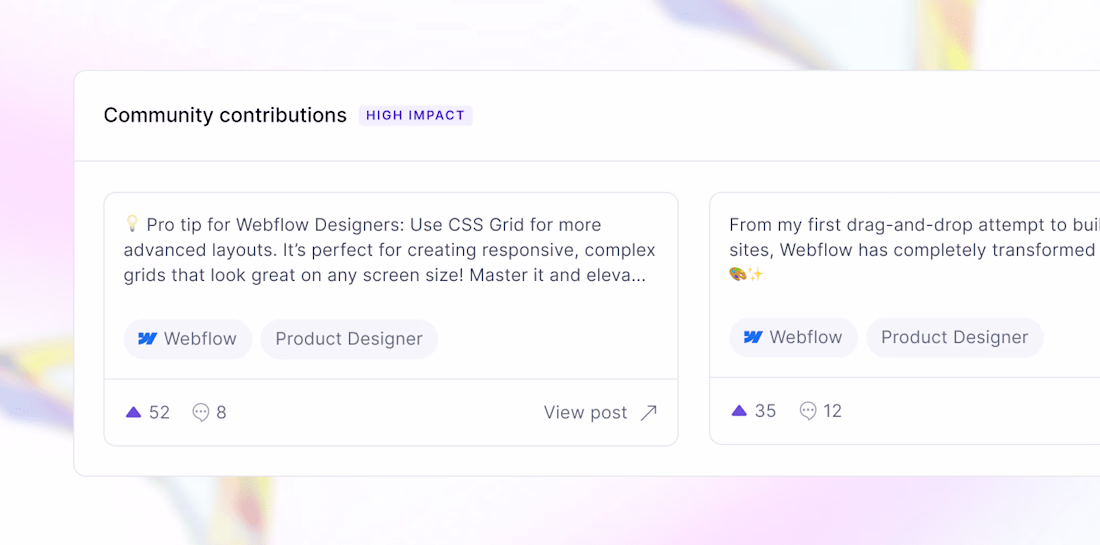The image size is (1100, 545).
Task: Click the Webflow tag on CSS Grid post
Action: coord(187,339)
